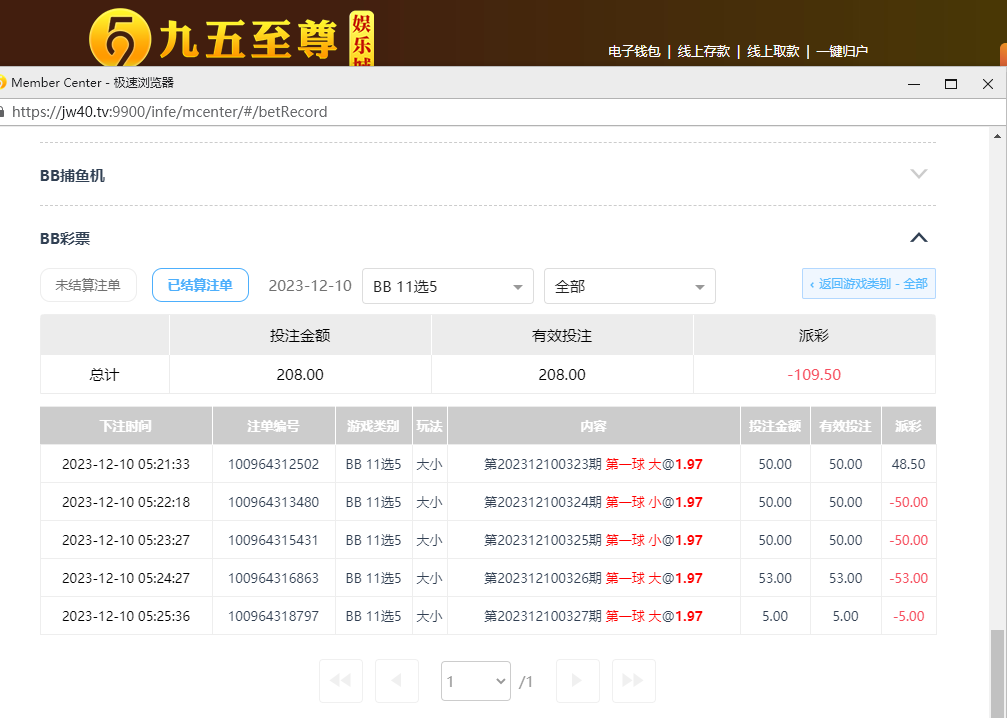Click total payout -109.50
Screen dimensions: 1007x718
tap(814, 374)
